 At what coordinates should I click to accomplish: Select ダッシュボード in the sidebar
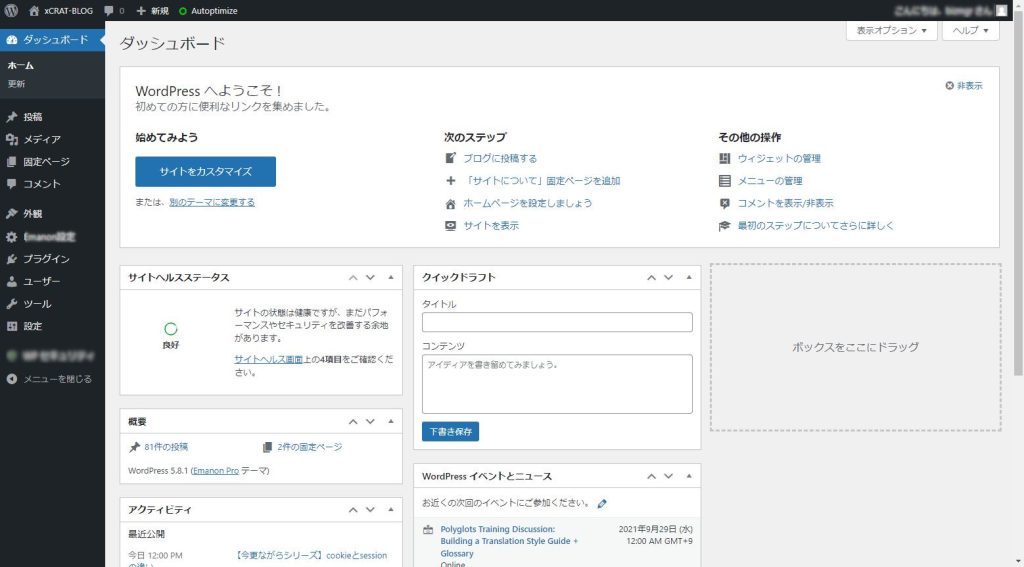click(x=52, y=40)
